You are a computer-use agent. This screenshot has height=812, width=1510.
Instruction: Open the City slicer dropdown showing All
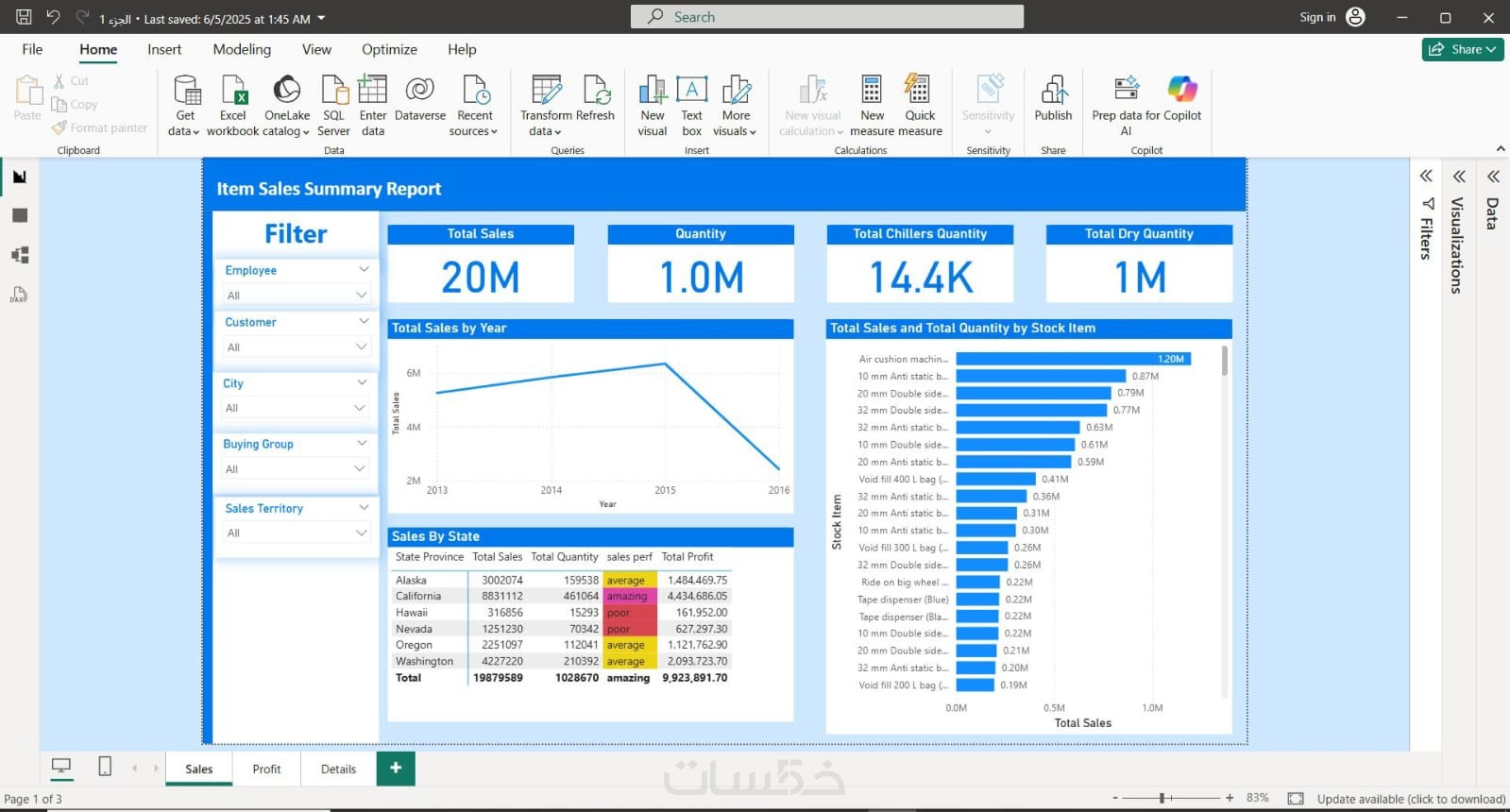pos(294,408)
